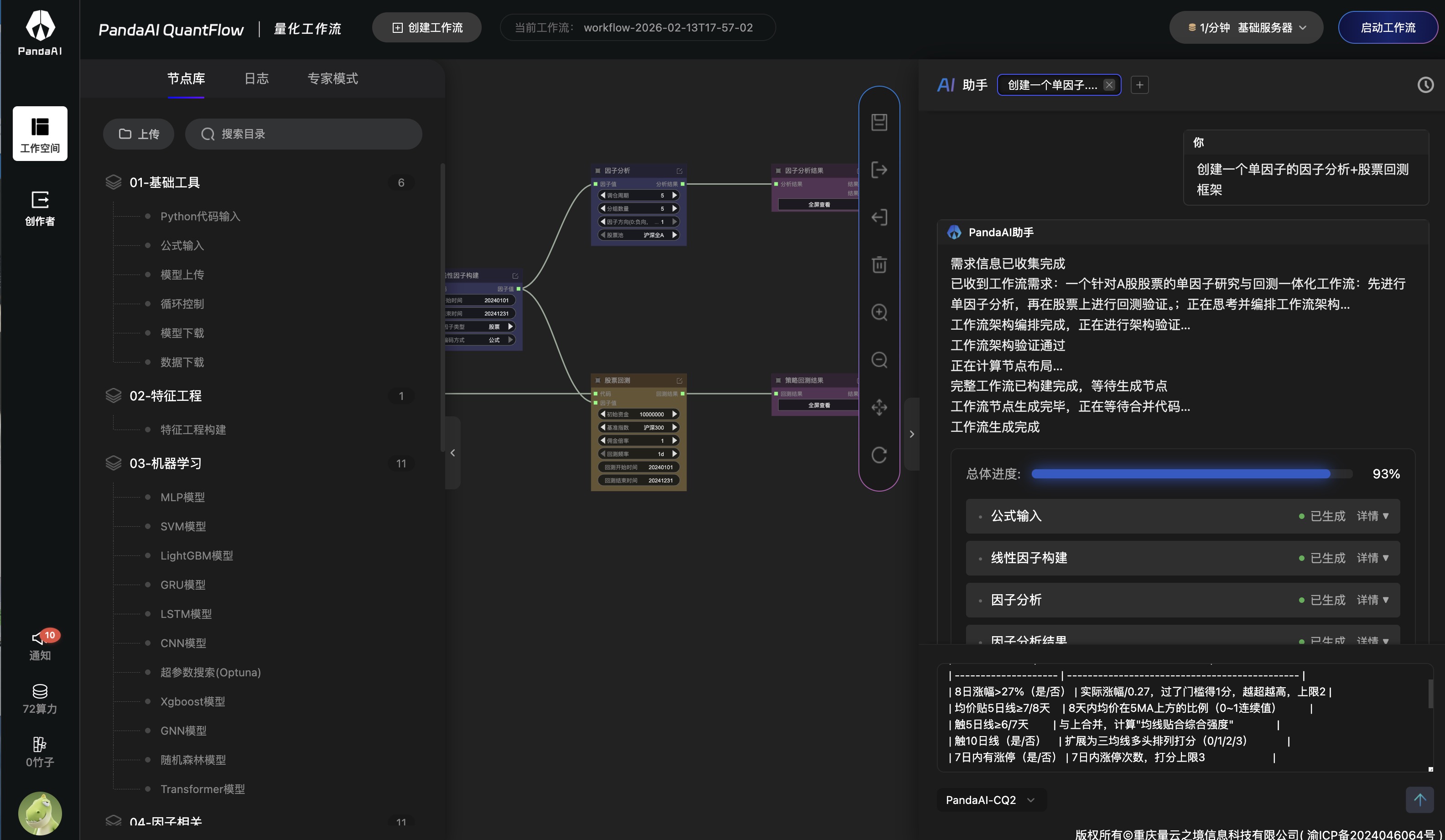Select the Transformer模型 node in library
The width and height of the screenshot is (1445, 840).
pyautogui.click(x=203, y=788)
